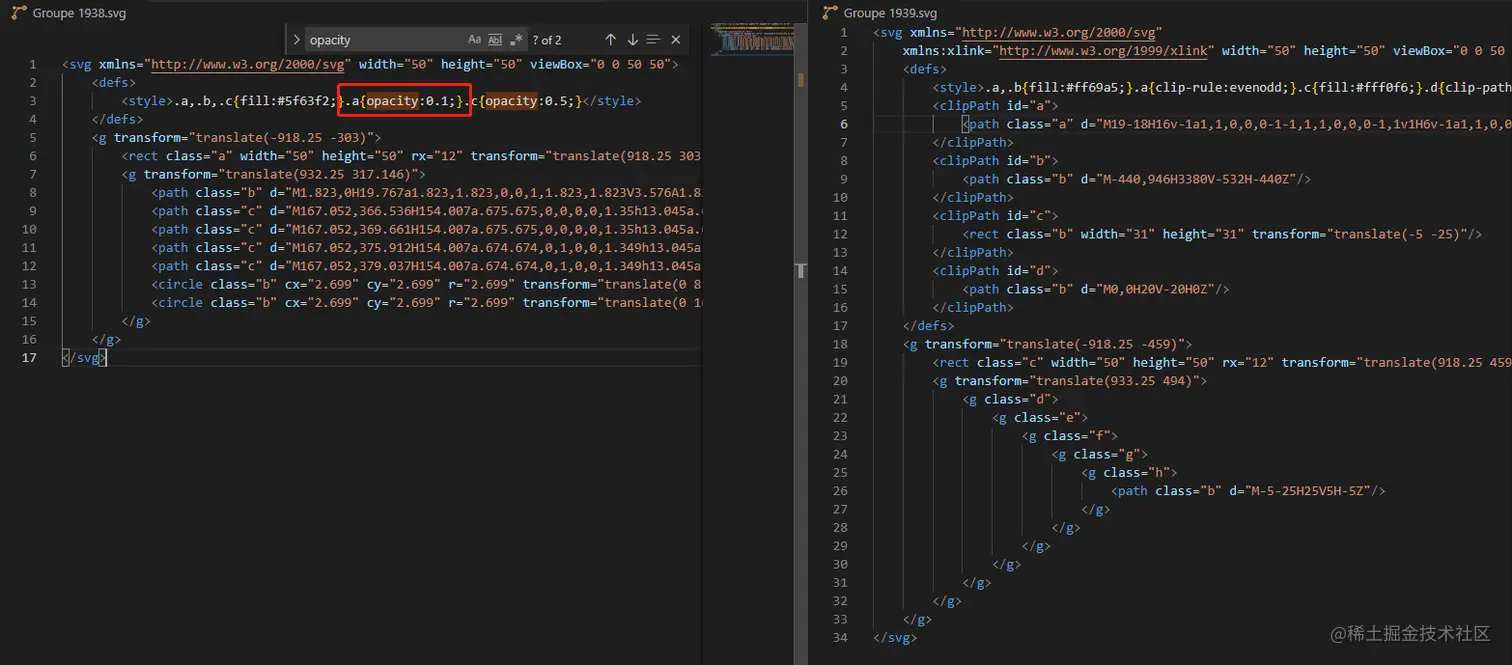Click the <g class="e"> line
The width and height of the screenshot is (1512, 665).
pos(1040,417)
